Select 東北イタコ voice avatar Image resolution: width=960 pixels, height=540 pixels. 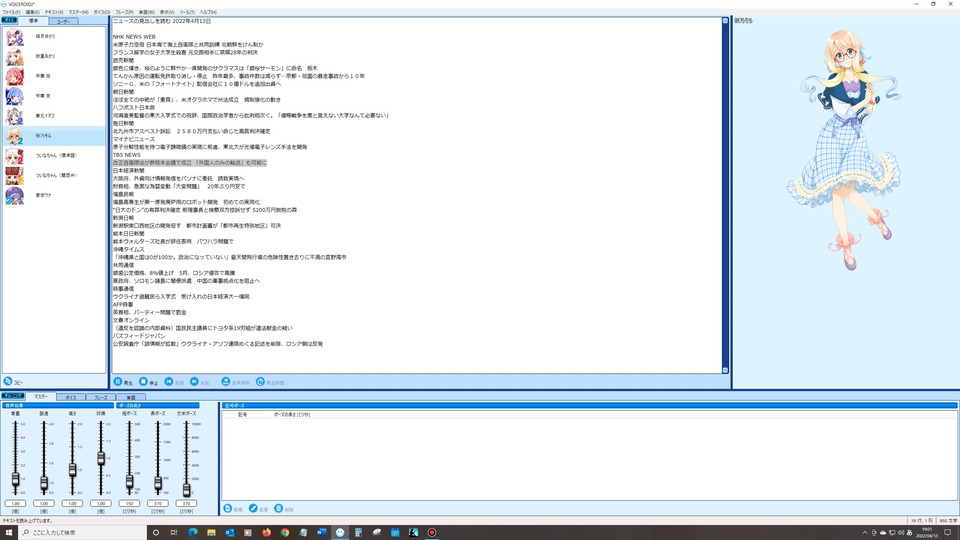point(15,116)
